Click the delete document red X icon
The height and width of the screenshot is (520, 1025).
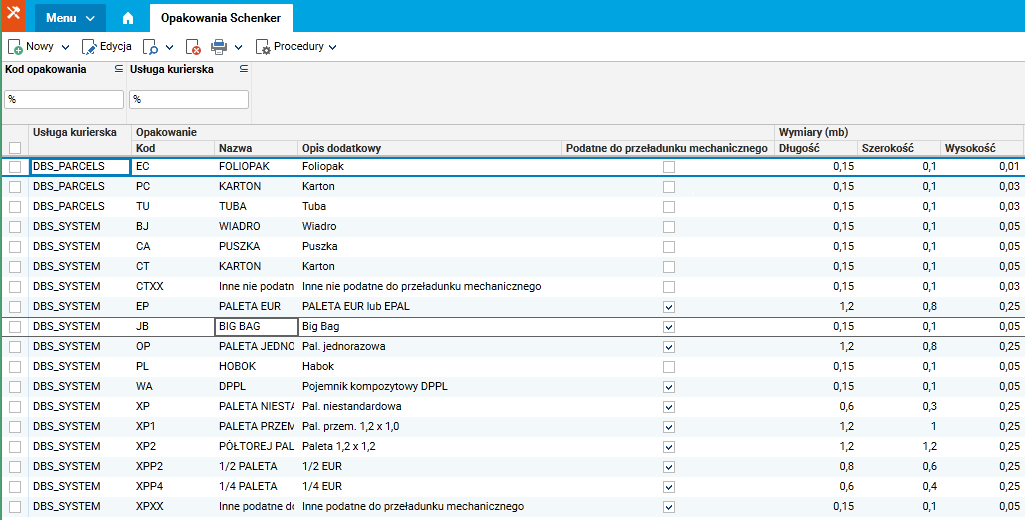[193, 47]
